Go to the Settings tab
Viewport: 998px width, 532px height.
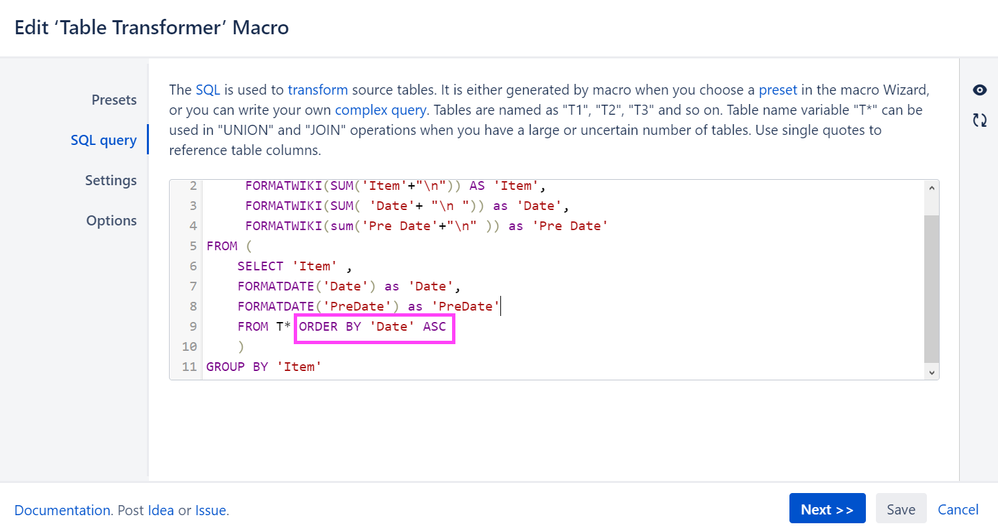pos(110,180)
